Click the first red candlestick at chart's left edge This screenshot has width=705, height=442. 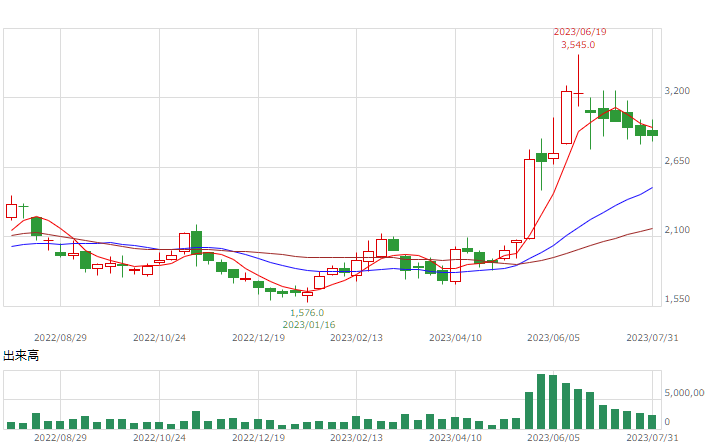11,210
